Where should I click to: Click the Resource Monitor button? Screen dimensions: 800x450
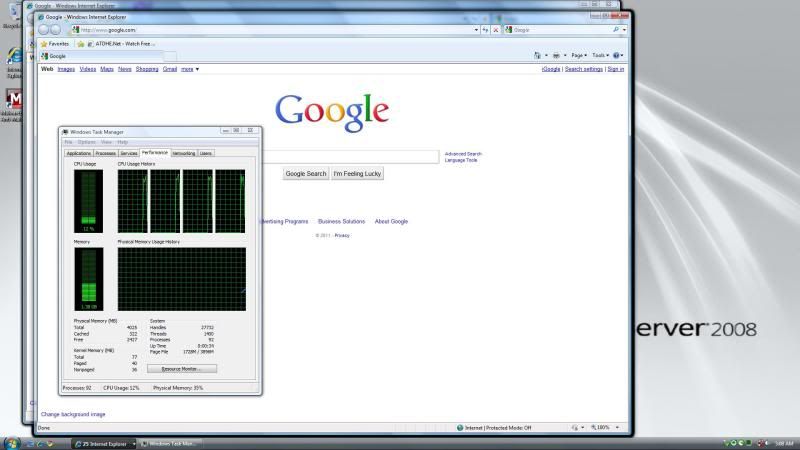pos(182,368)
